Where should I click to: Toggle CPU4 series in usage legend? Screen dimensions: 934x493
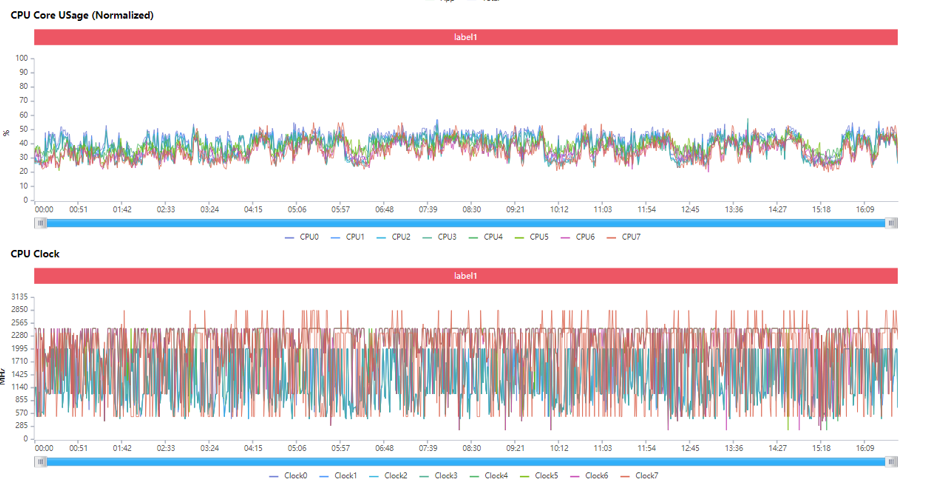[x=486, y=237]
